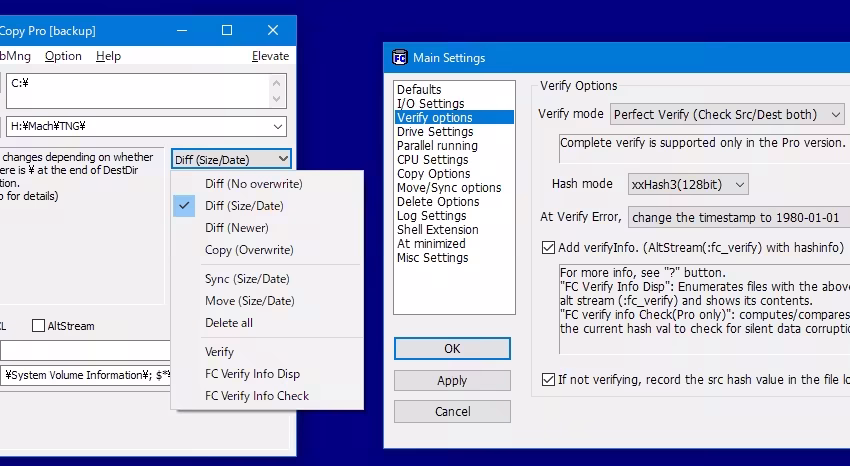Open Parallel running category

point(454,146)
